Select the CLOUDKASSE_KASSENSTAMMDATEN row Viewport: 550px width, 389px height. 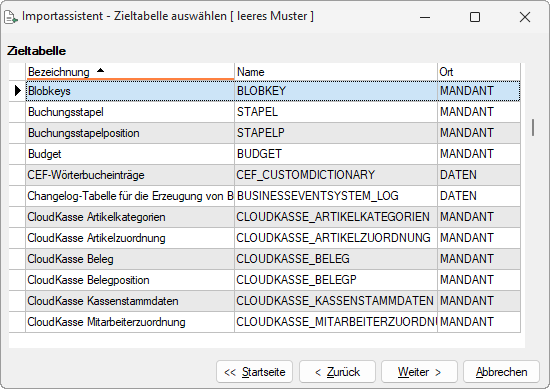[273, 301]
